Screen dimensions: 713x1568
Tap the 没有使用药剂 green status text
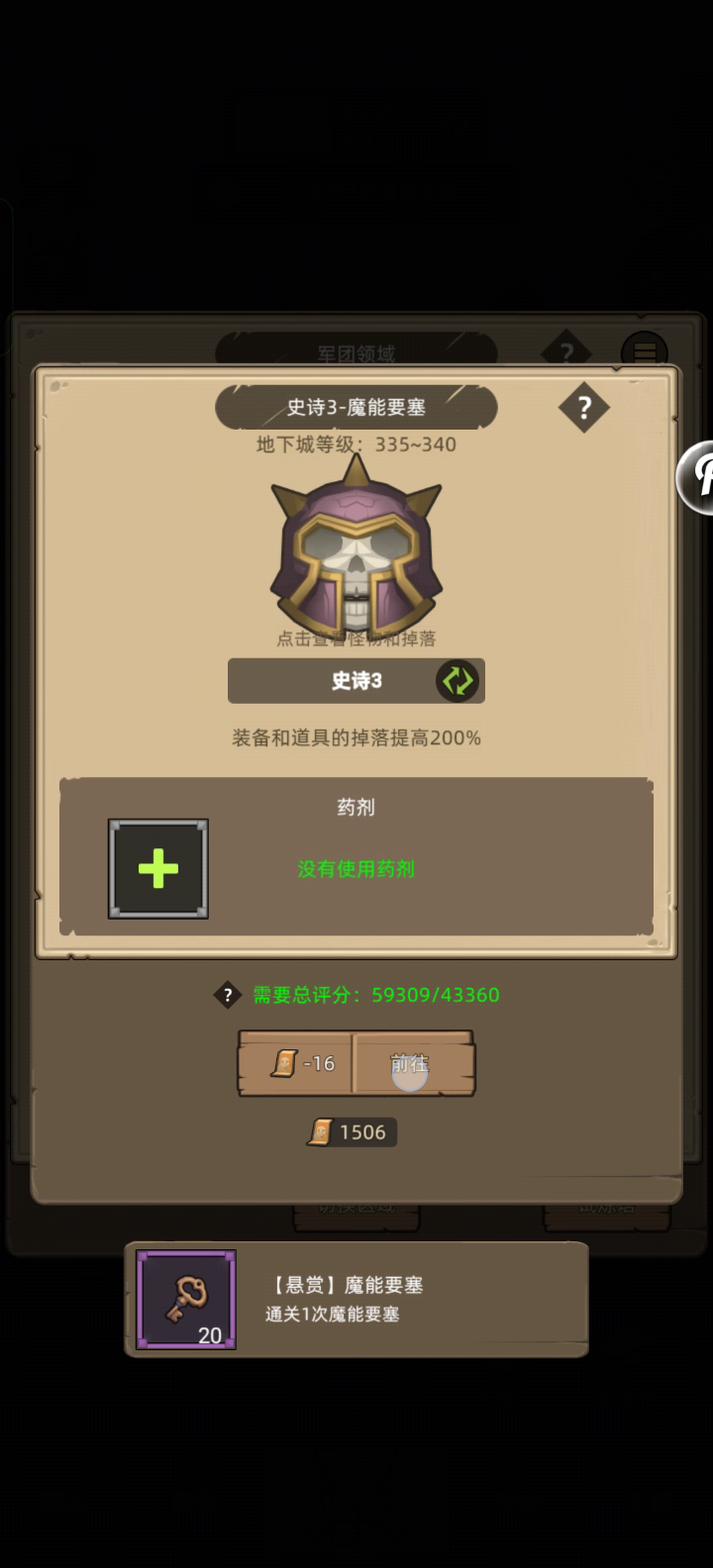[356, 869]
